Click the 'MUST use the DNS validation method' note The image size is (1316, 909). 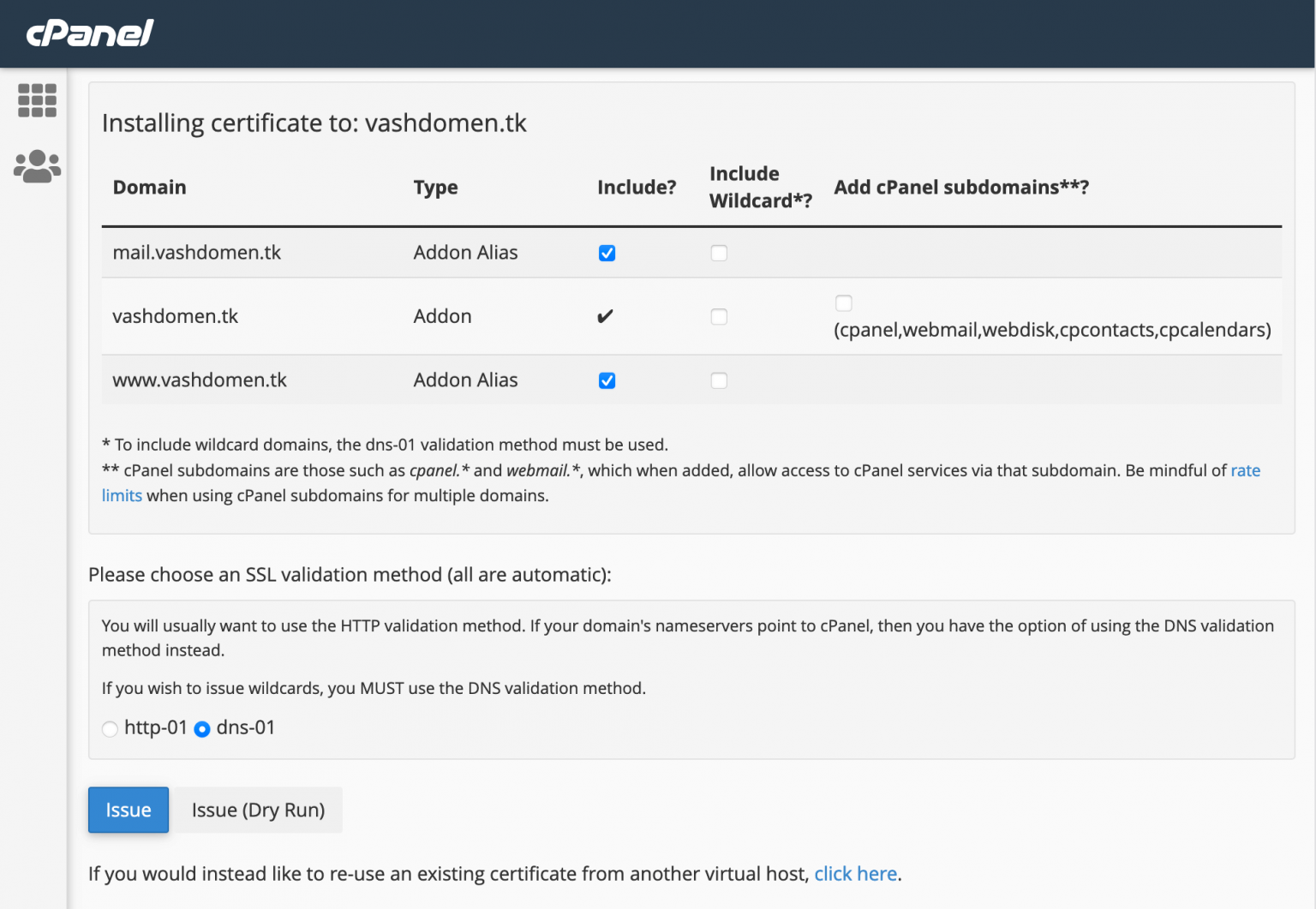tap(374, 688)
